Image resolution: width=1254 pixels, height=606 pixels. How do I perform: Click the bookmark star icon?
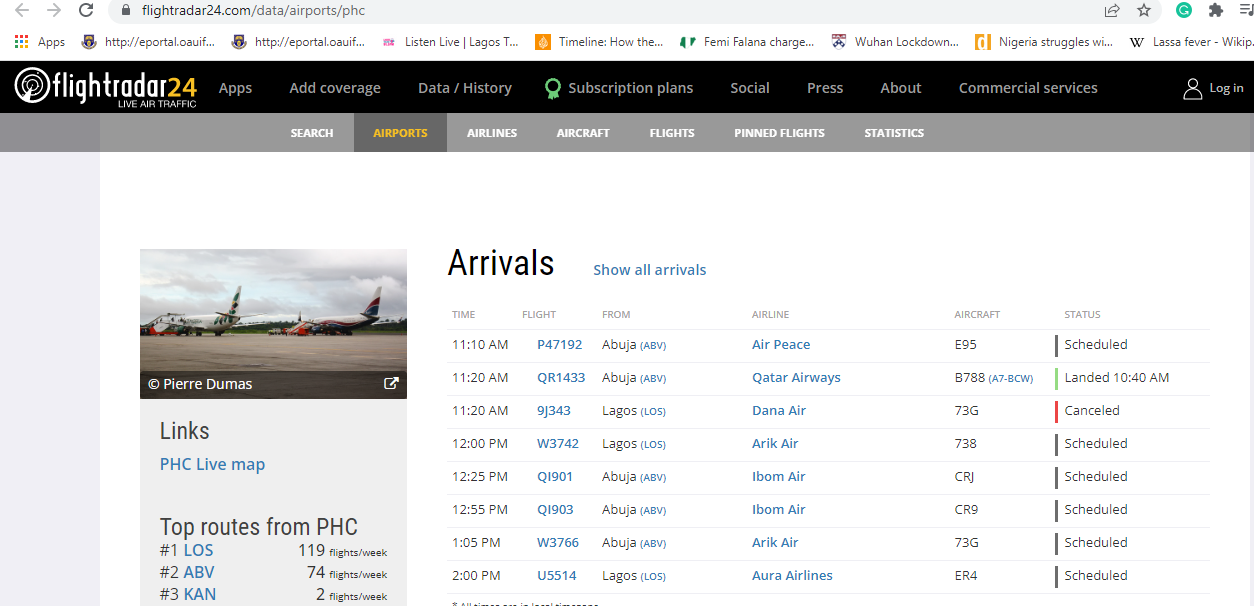click(1143, 12)
